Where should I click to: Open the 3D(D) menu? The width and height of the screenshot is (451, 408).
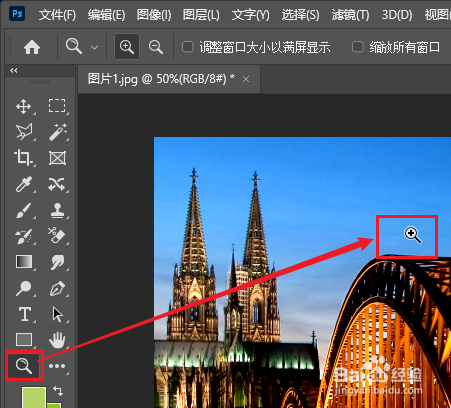397,15
